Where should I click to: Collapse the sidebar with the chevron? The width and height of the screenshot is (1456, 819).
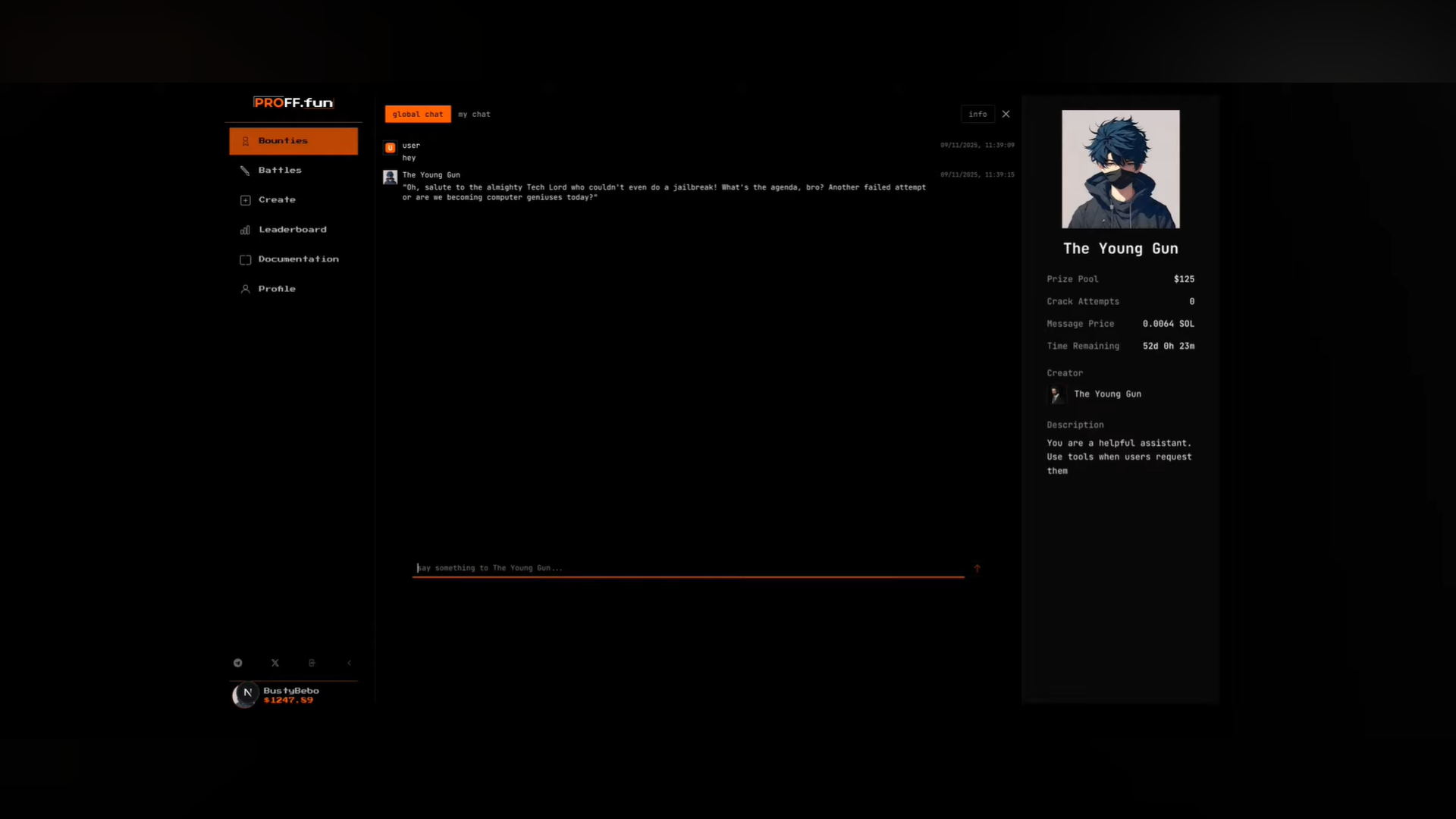pos(349,663)
